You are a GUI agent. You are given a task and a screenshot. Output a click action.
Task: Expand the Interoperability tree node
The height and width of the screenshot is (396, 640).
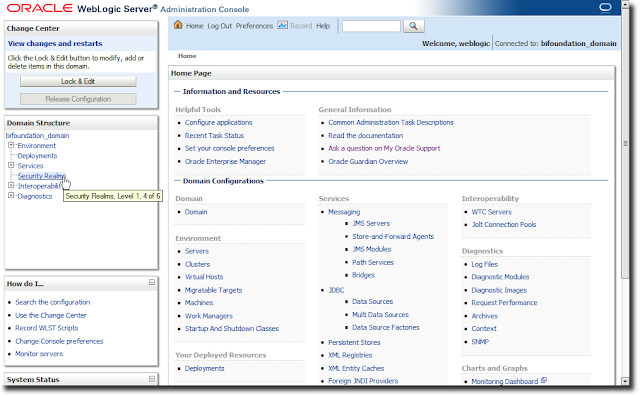[11, 185]
